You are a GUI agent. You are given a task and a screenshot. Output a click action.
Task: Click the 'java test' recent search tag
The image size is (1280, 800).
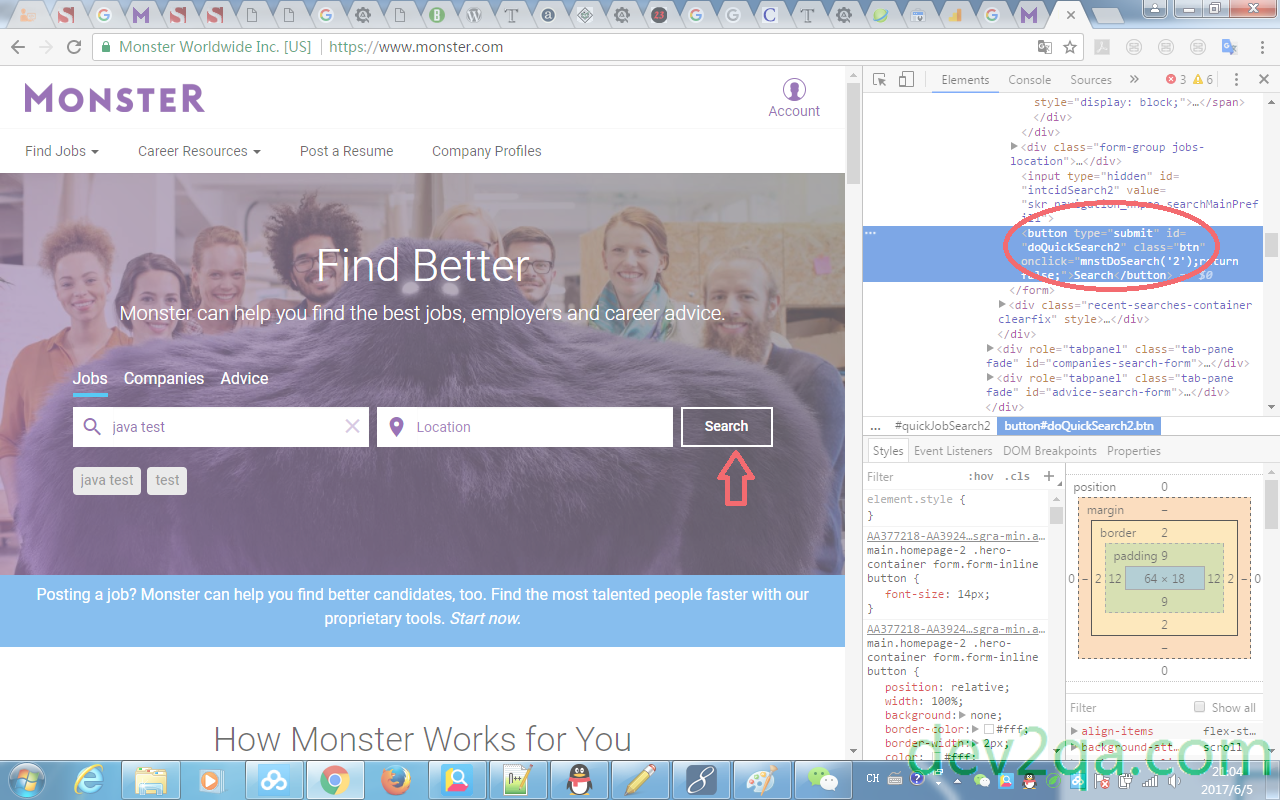pyautogui.click(x=107, y=481)
